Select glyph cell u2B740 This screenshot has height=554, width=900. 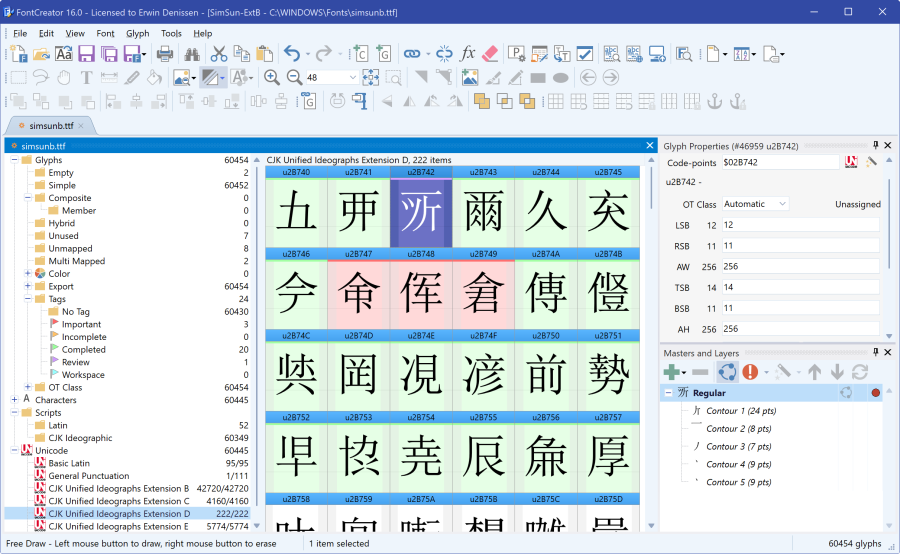pyautogui.click(x=296, y=207)
